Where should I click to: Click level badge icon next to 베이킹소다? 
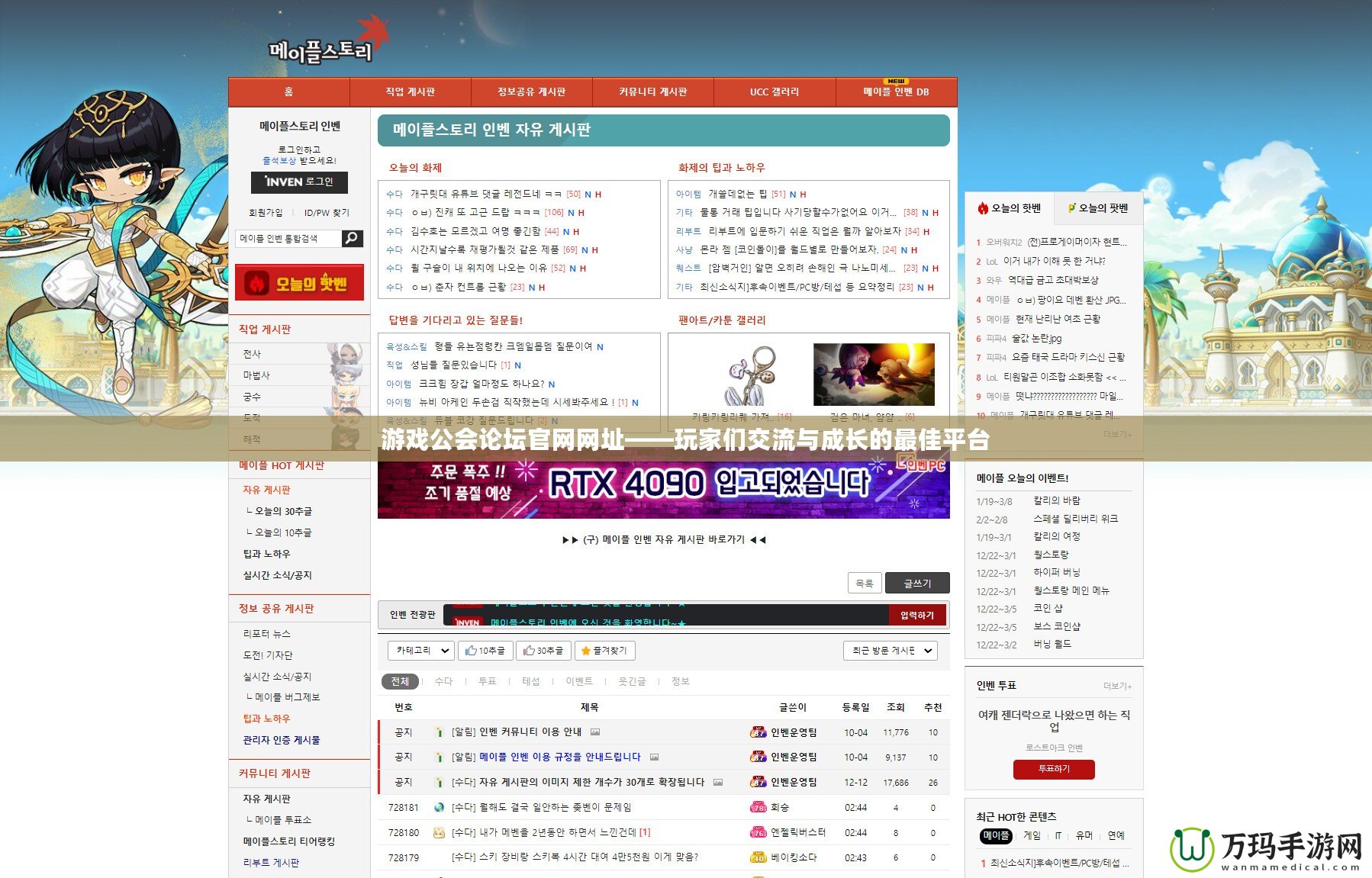click(x=758, y=857)
